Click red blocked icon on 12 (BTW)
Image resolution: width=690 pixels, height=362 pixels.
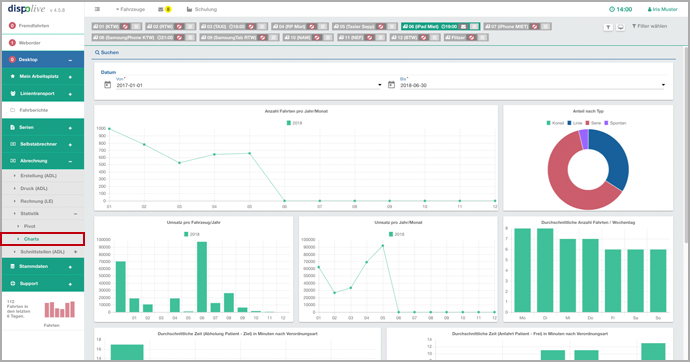423,38
